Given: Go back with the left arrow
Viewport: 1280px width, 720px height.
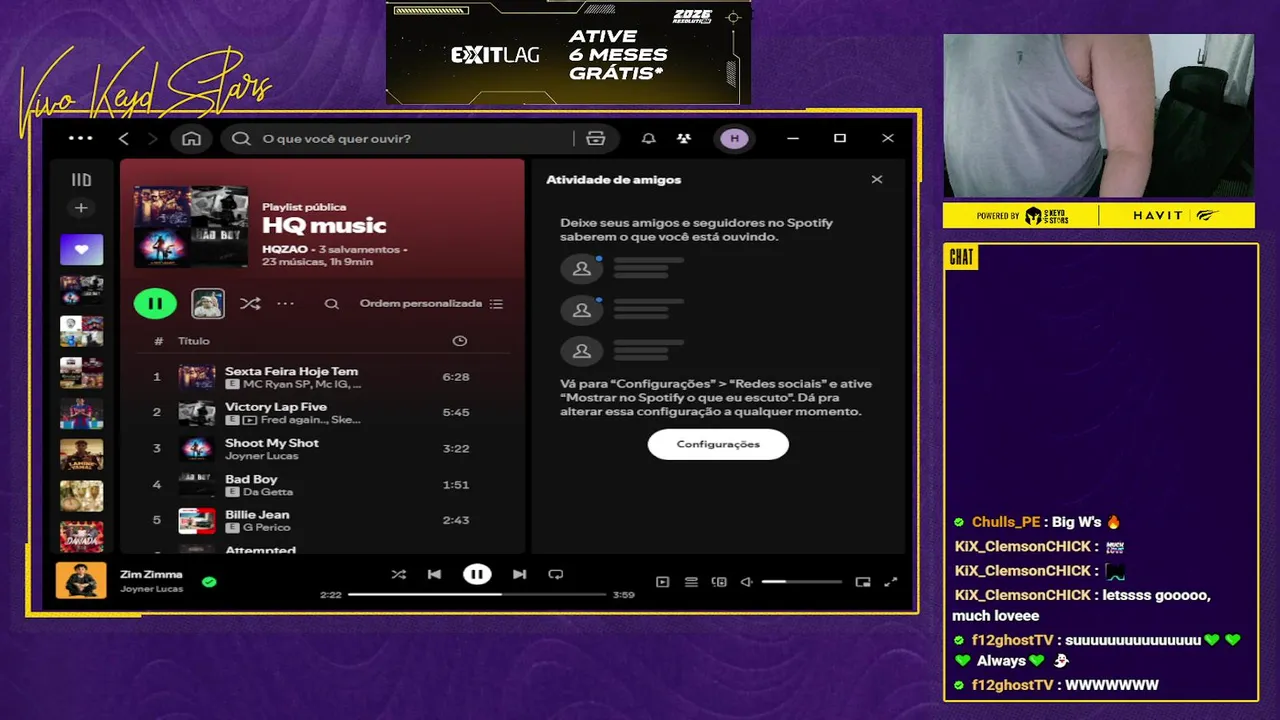Looking at the screenshot, I should 124,138.
